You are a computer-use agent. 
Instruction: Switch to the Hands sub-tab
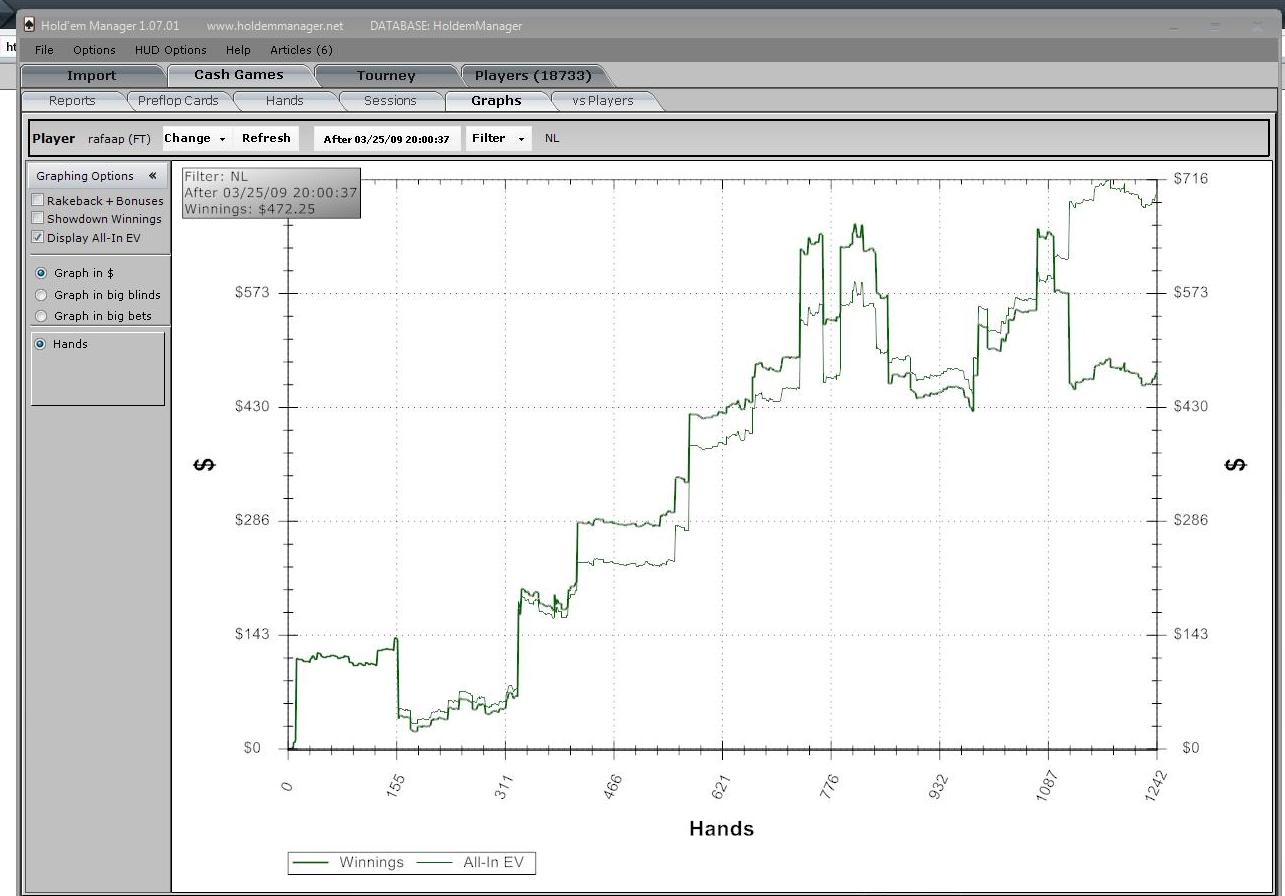(x=285, y=100)
